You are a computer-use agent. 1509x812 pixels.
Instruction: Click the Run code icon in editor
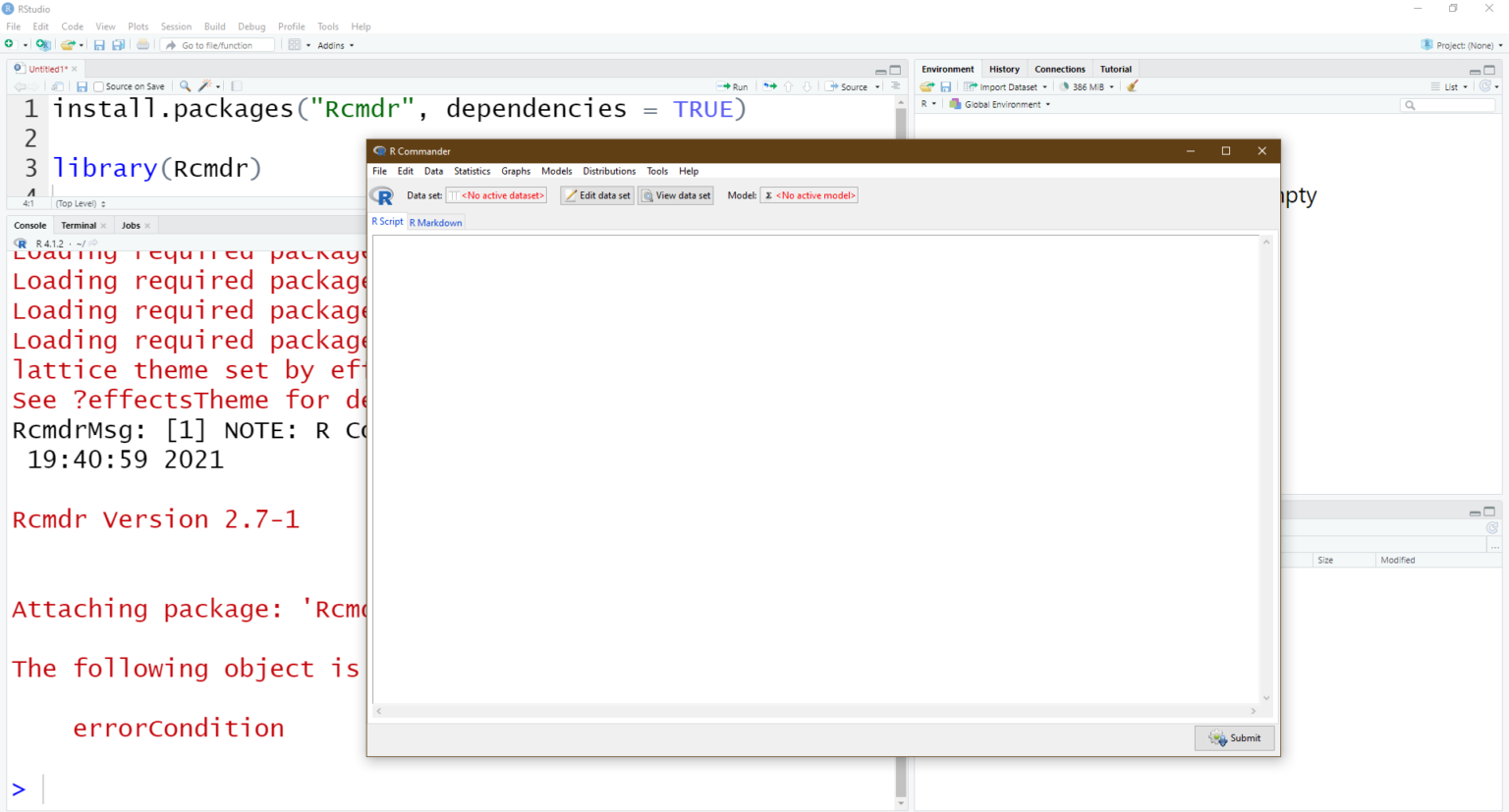733,86
